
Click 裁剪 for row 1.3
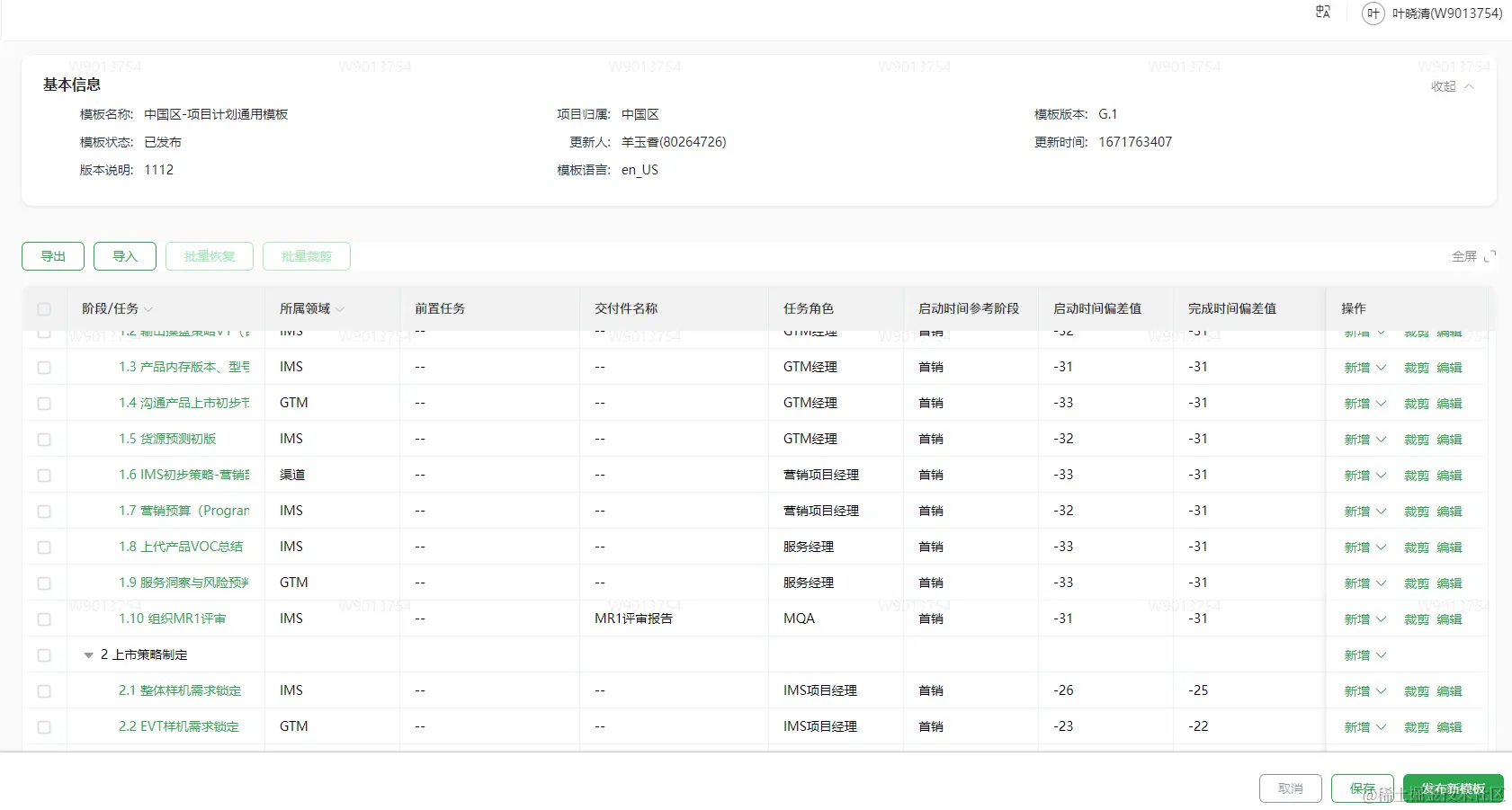(1417, 368)
